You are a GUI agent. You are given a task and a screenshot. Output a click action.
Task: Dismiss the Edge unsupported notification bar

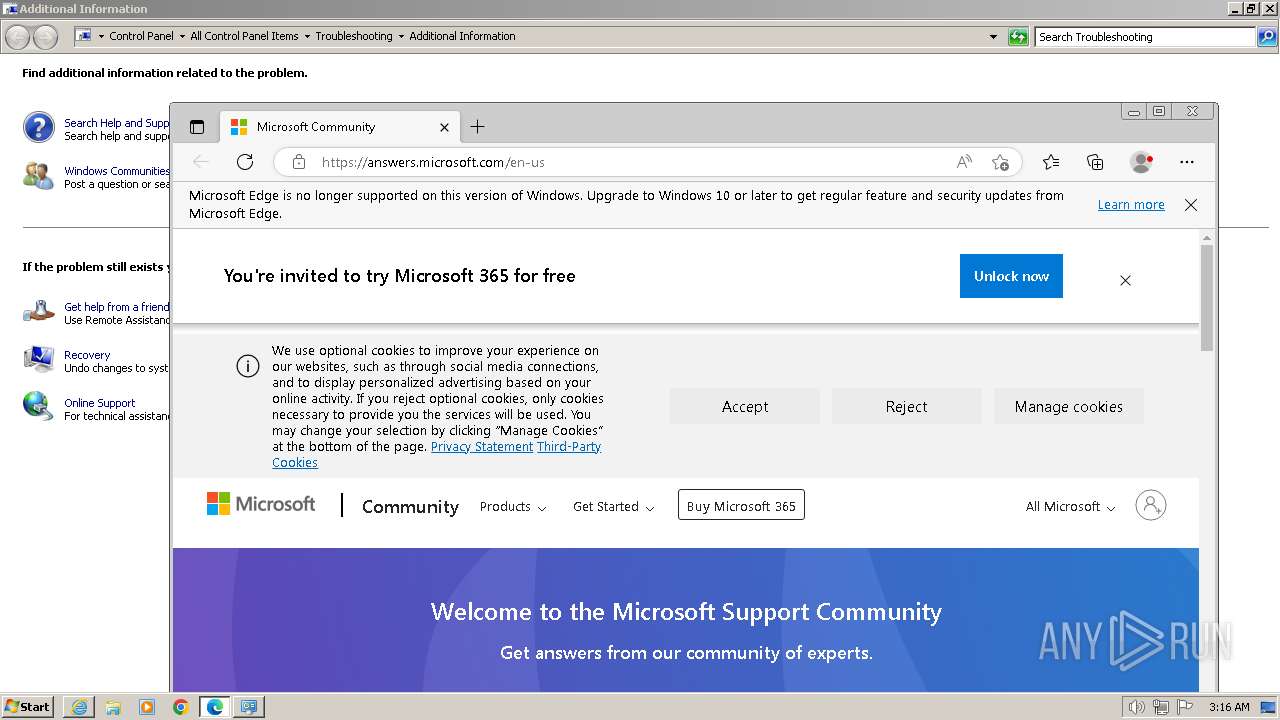(1190, 205)
